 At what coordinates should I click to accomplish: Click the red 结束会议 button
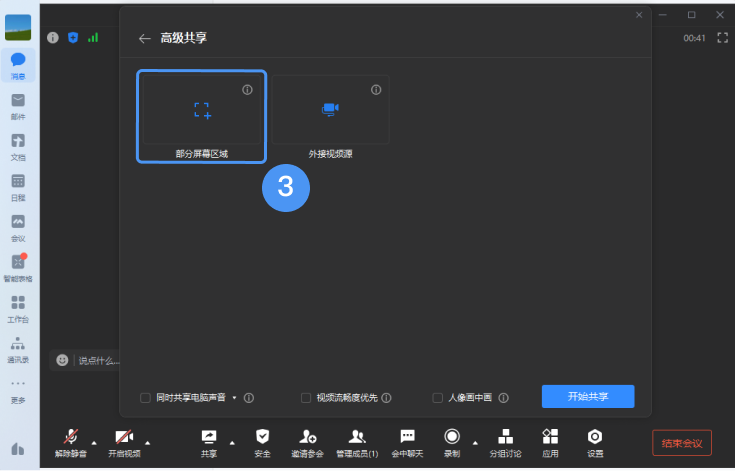tap(682, 443)
